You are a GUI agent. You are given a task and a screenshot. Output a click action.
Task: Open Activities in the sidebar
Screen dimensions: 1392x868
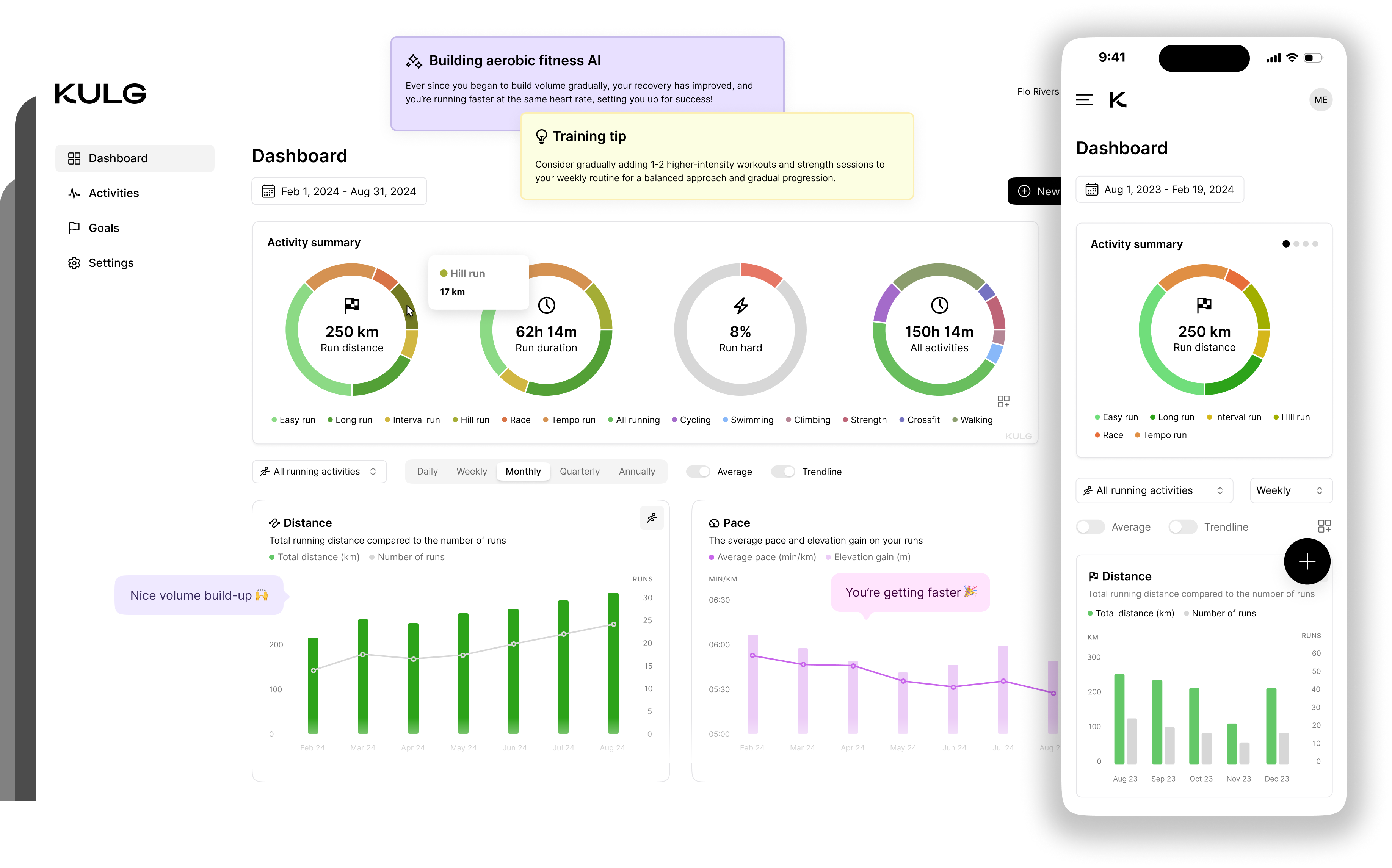coord(114,193)
